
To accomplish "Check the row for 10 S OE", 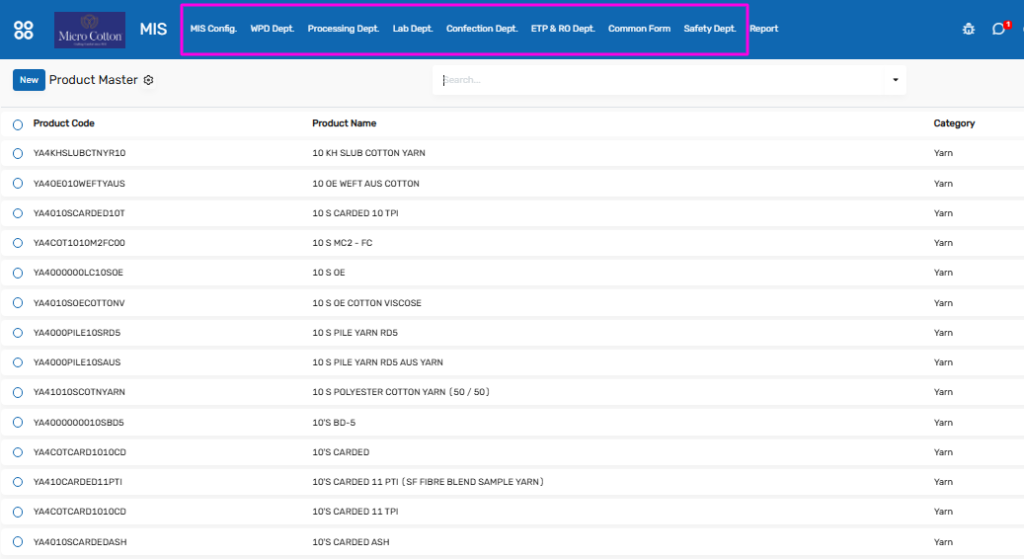I will [x=18, y=273].
